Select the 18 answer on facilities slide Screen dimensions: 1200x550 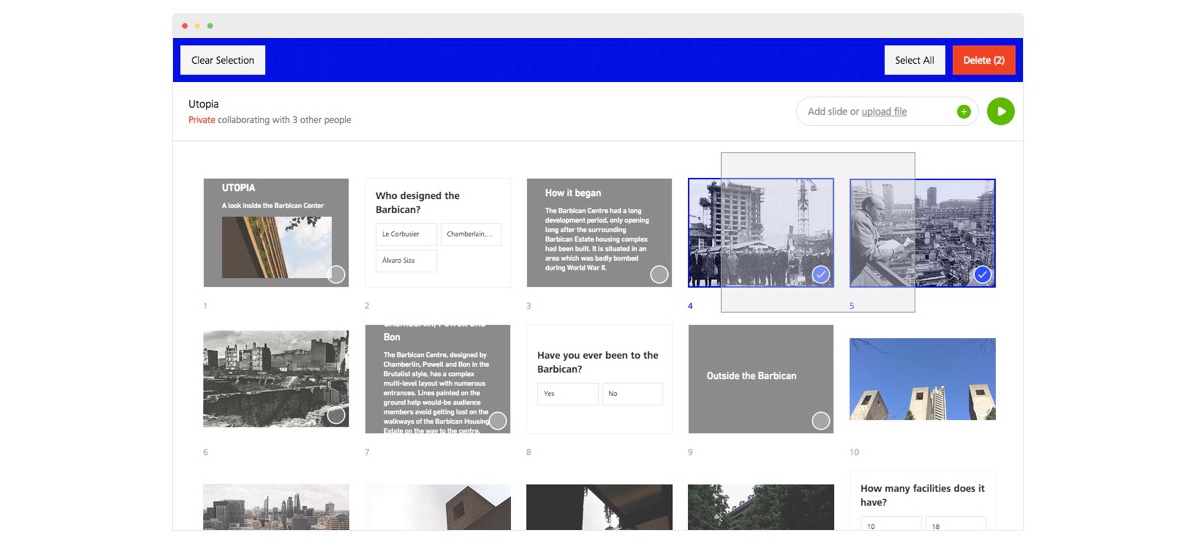[x=955, y=524]
